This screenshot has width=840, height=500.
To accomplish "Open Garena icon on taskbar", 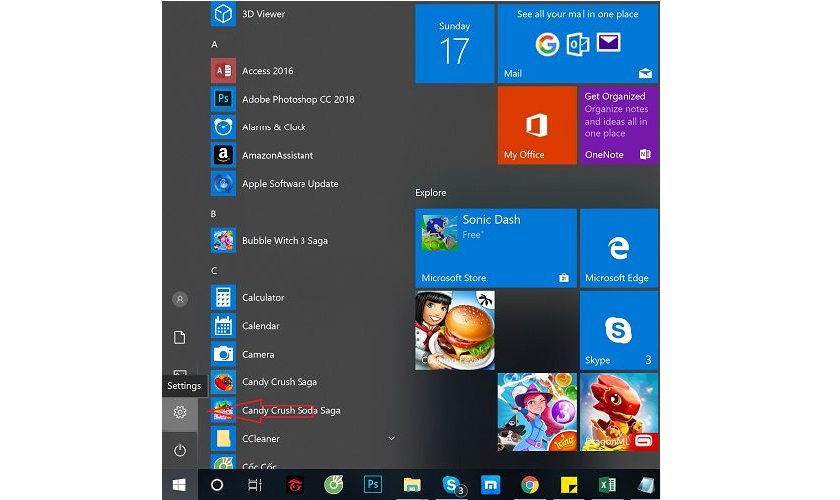I will (294, 485).
